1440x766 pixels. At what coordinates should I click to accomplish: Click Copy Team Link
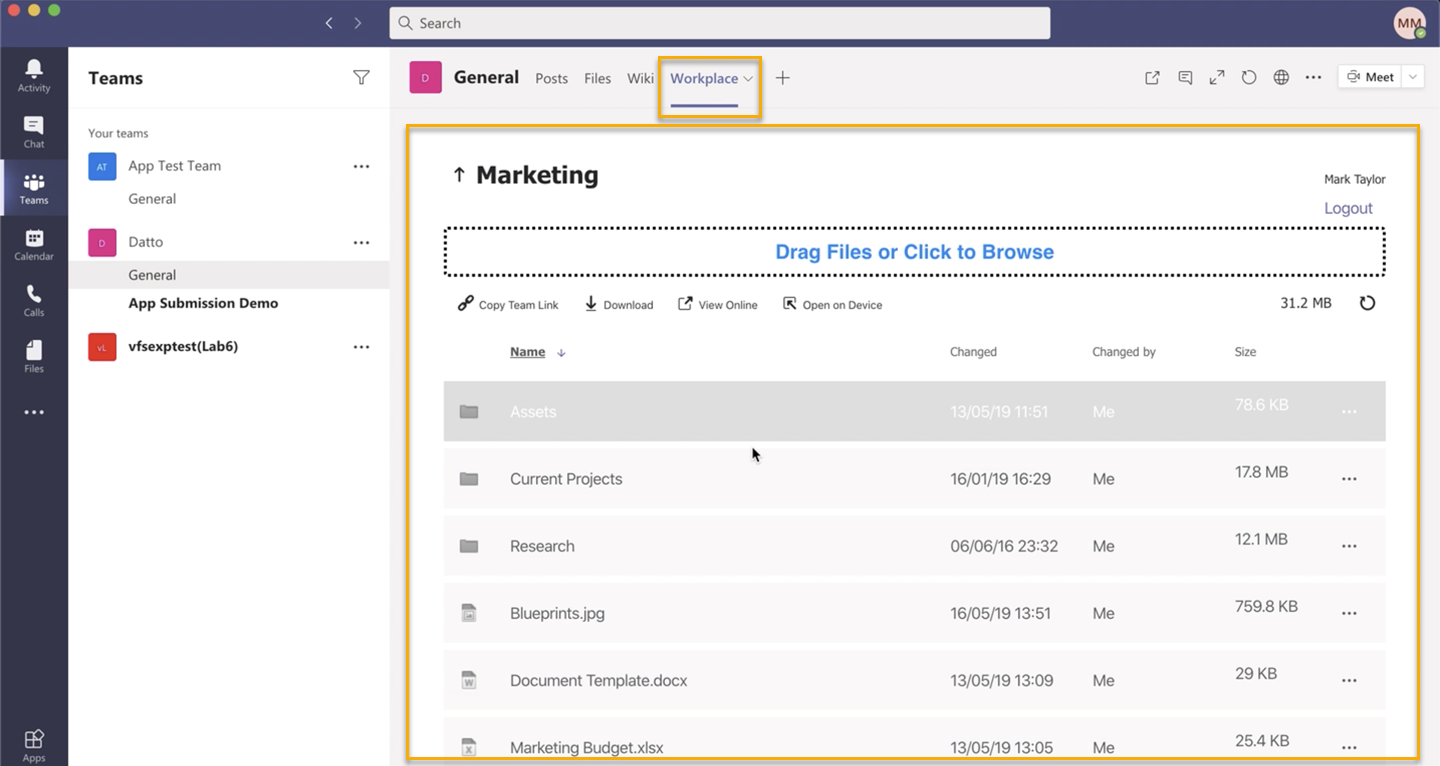tap(508, 305)
